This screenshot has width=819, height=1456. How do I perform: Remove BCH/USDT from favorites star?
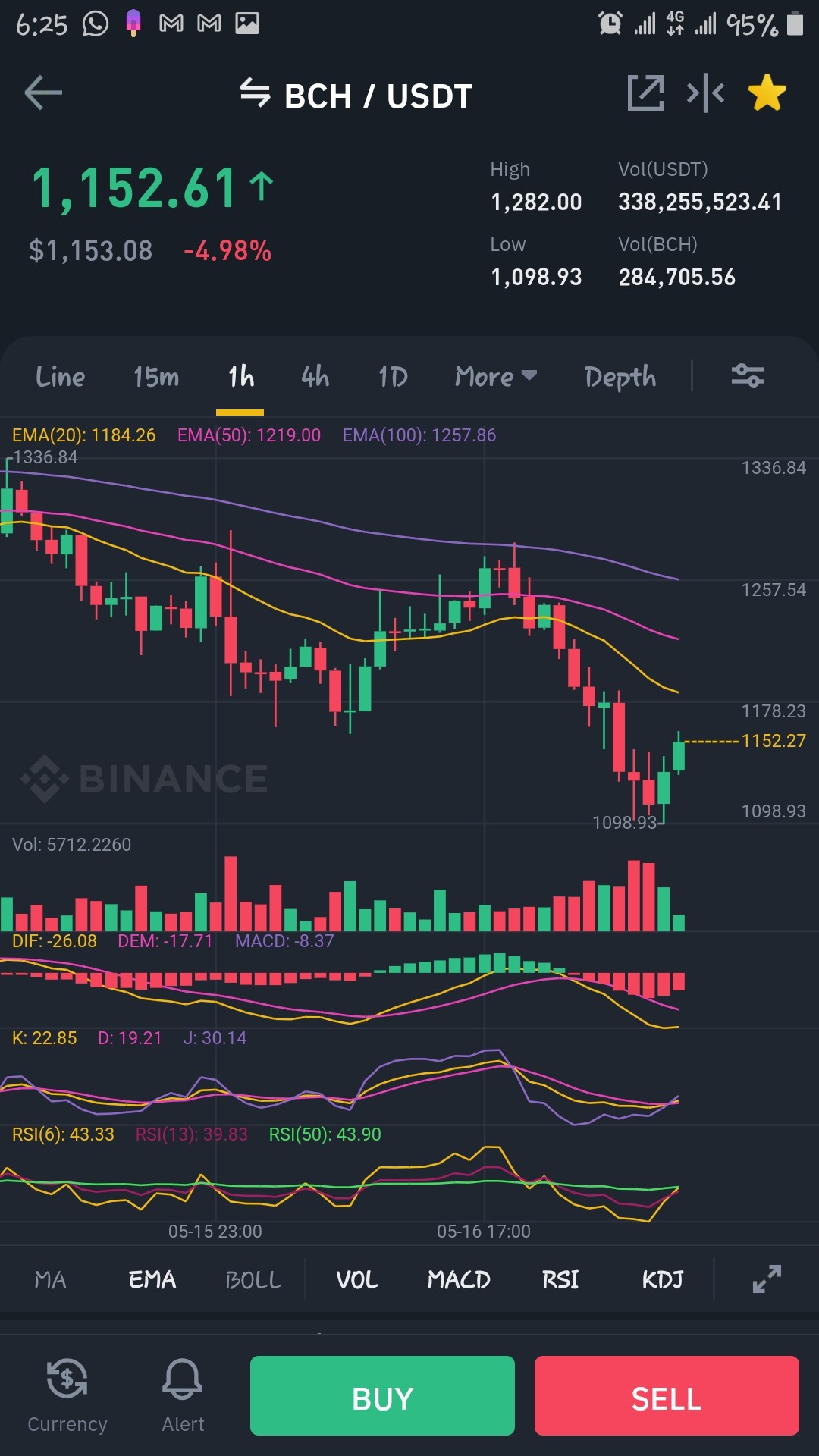click(767, 93)
